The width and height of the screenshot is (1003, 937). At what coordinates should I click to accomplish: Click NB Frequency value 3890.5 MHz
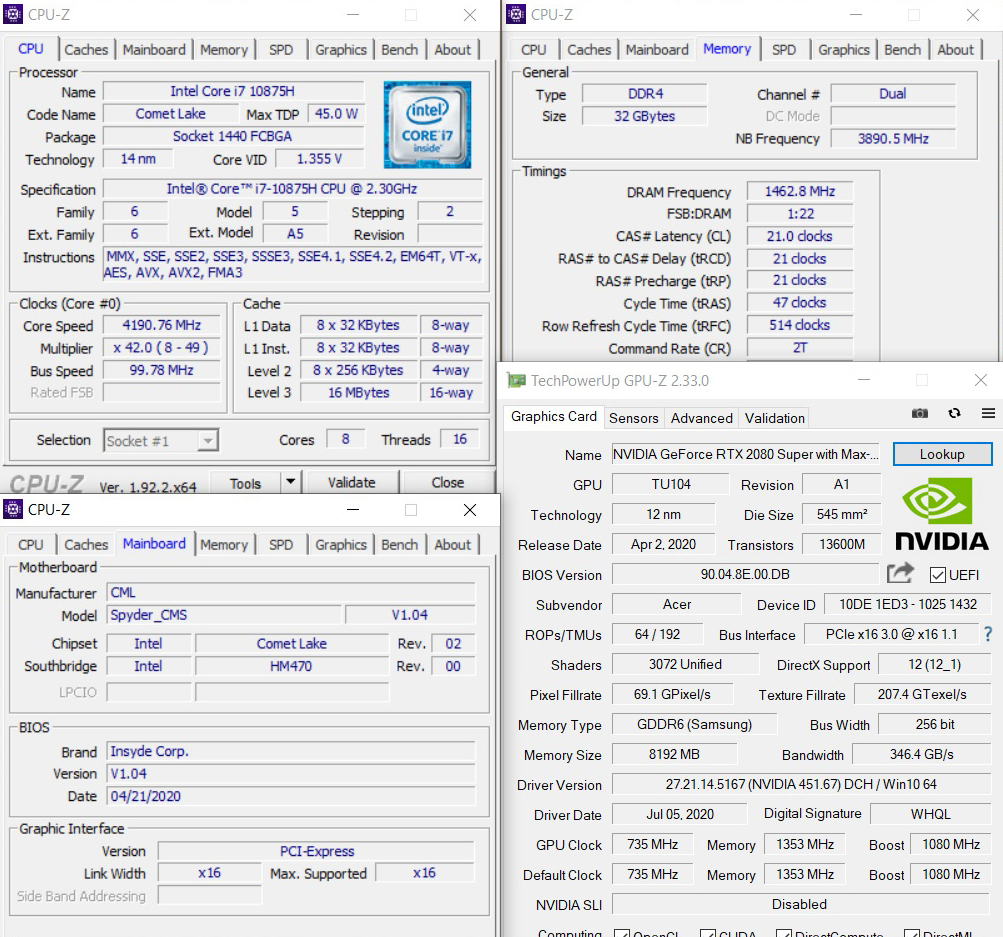(893, 139)
